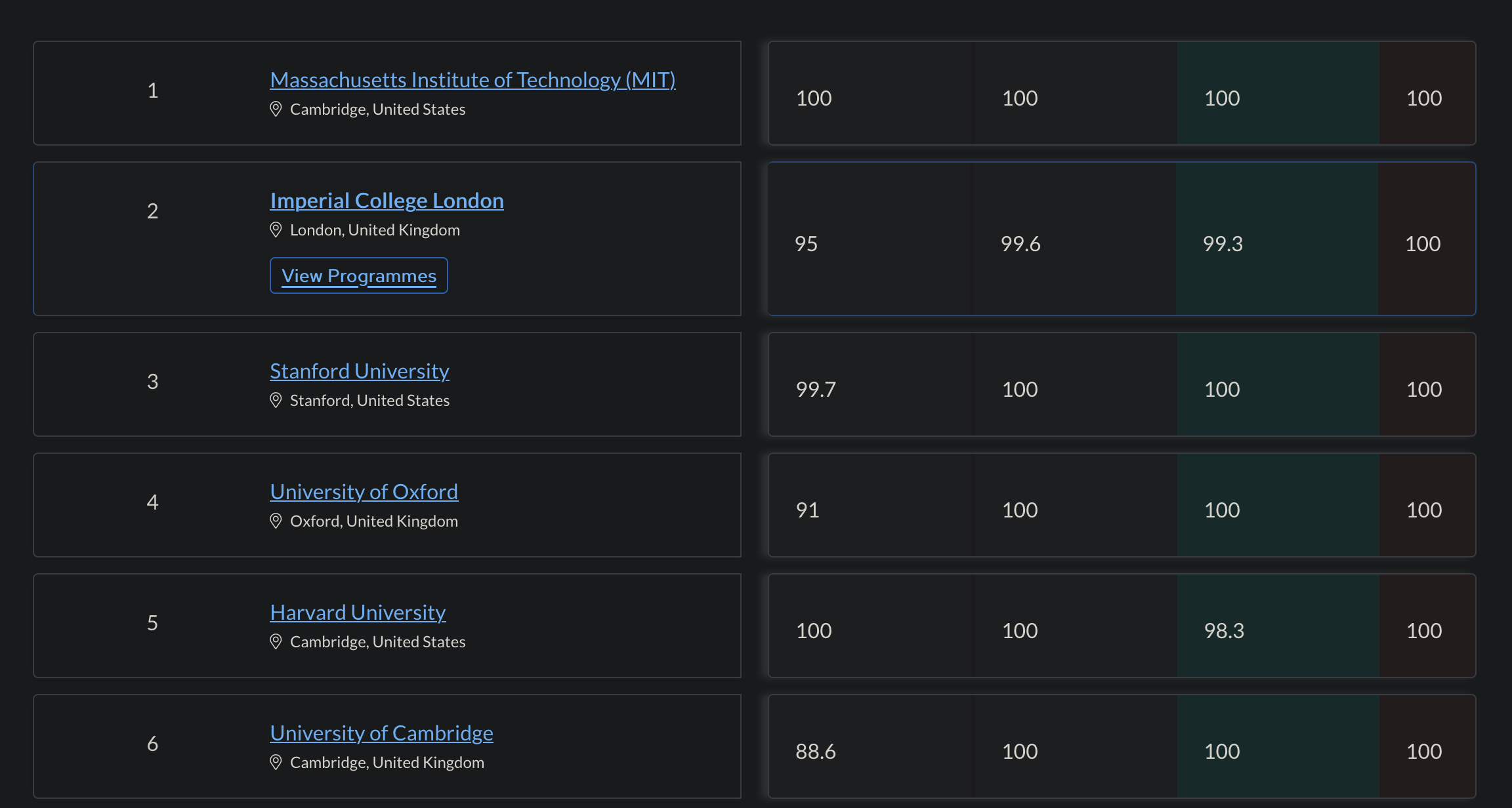The image size is (1512, 808).
Task: Click Stanford's 99.7 score value
Action: [816, 390]
